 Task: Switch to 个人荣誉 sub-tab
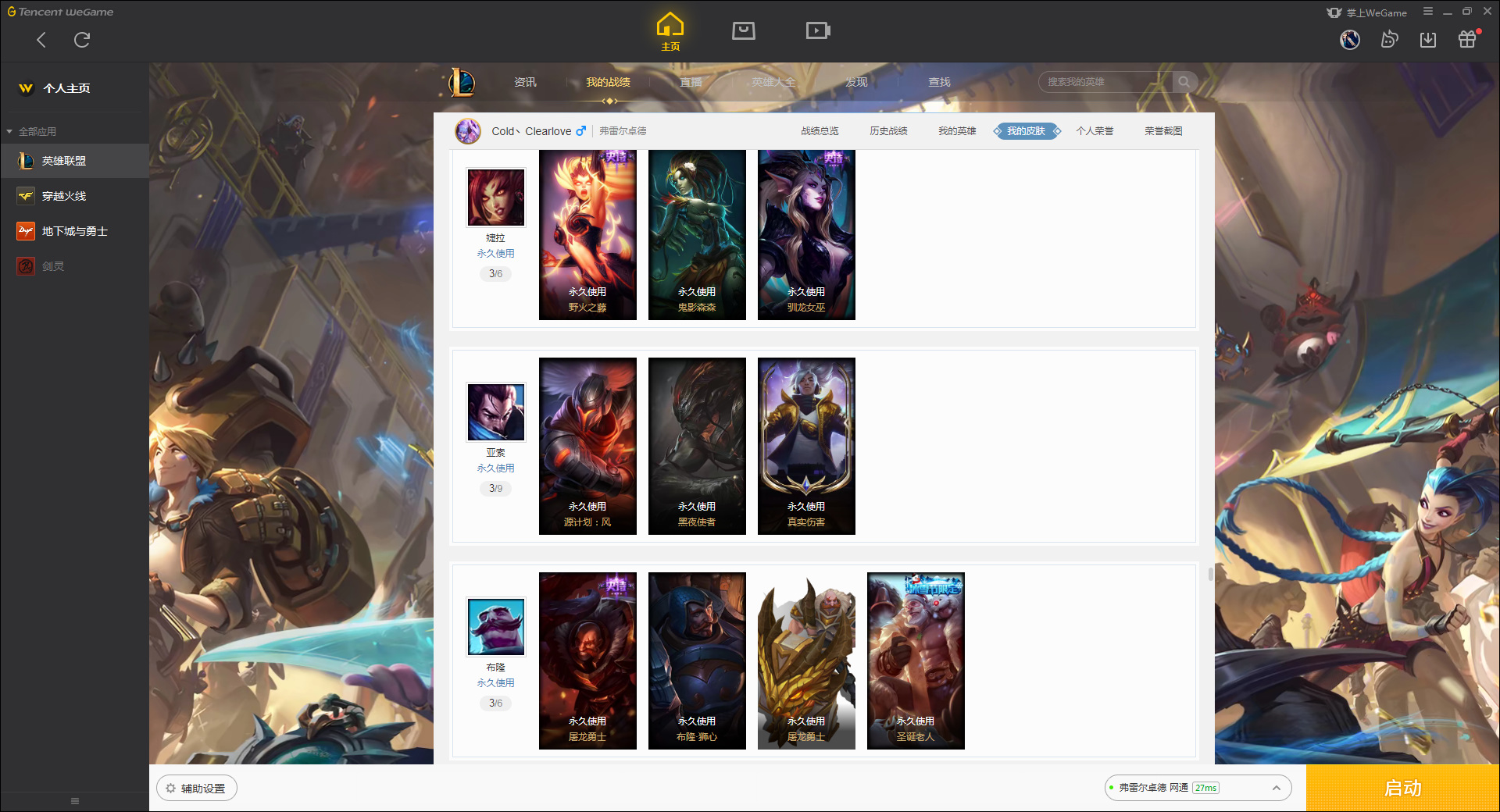tap(1095, 131)
